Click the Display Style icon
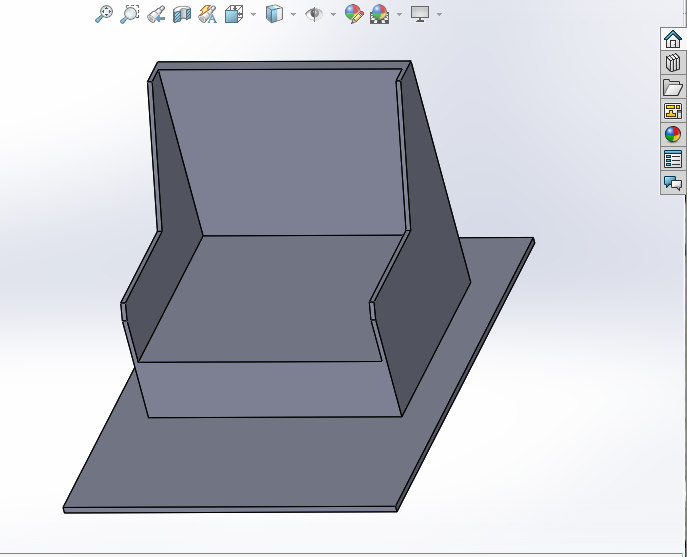The height and width of the screenshot is (557, 687). [274, 14]
